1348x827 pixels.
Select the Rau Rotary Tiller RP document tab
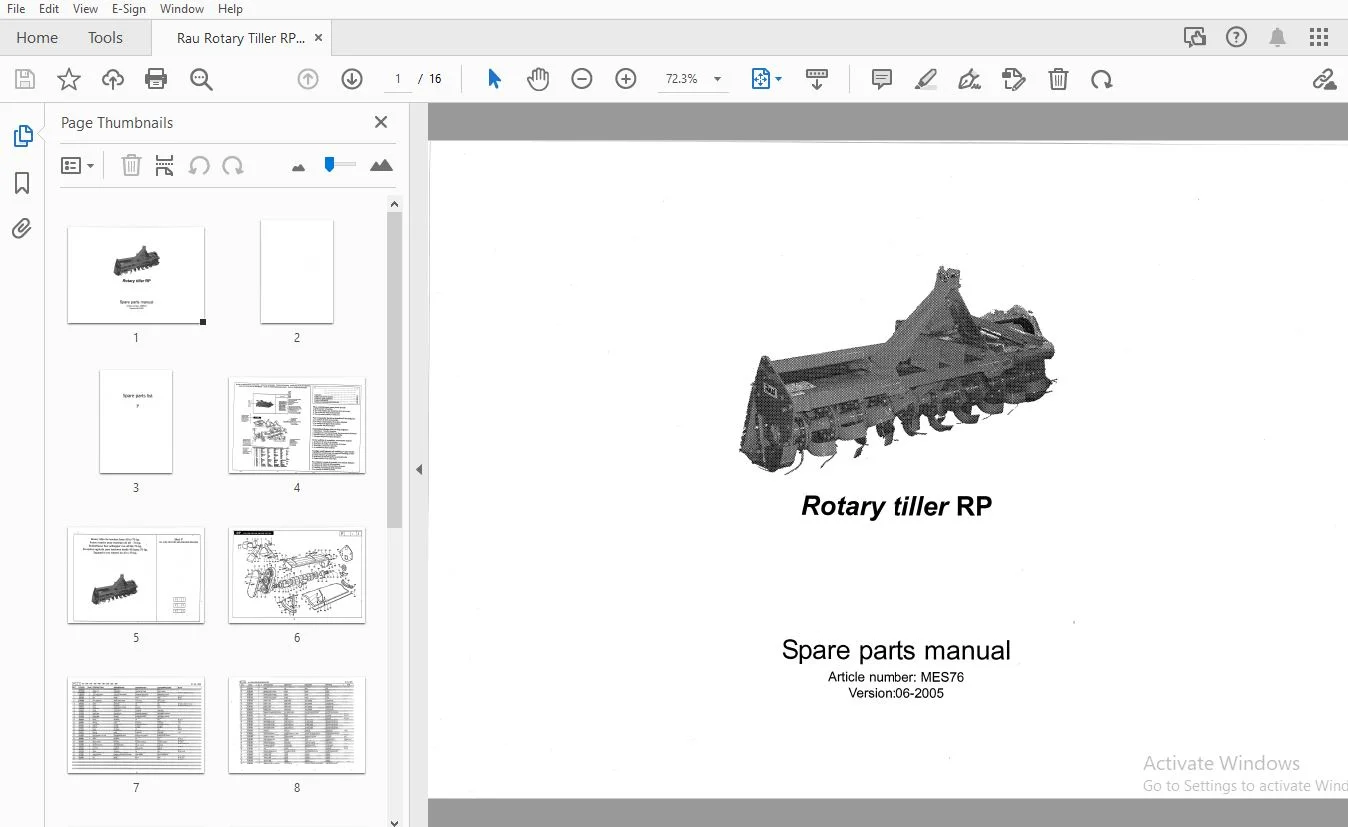click(x=240, y=38)
